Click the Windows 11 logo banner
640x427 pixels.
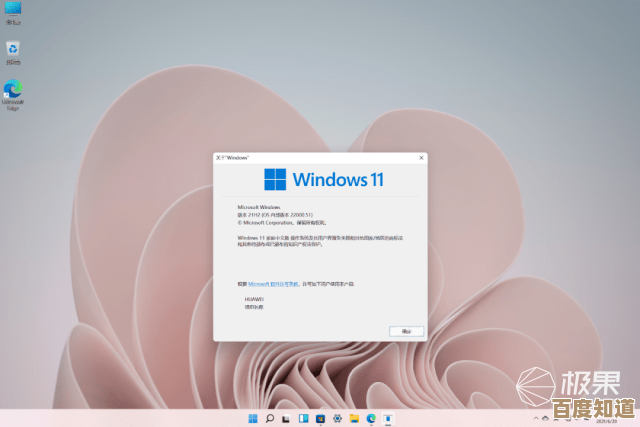click(x=323, y=179)
